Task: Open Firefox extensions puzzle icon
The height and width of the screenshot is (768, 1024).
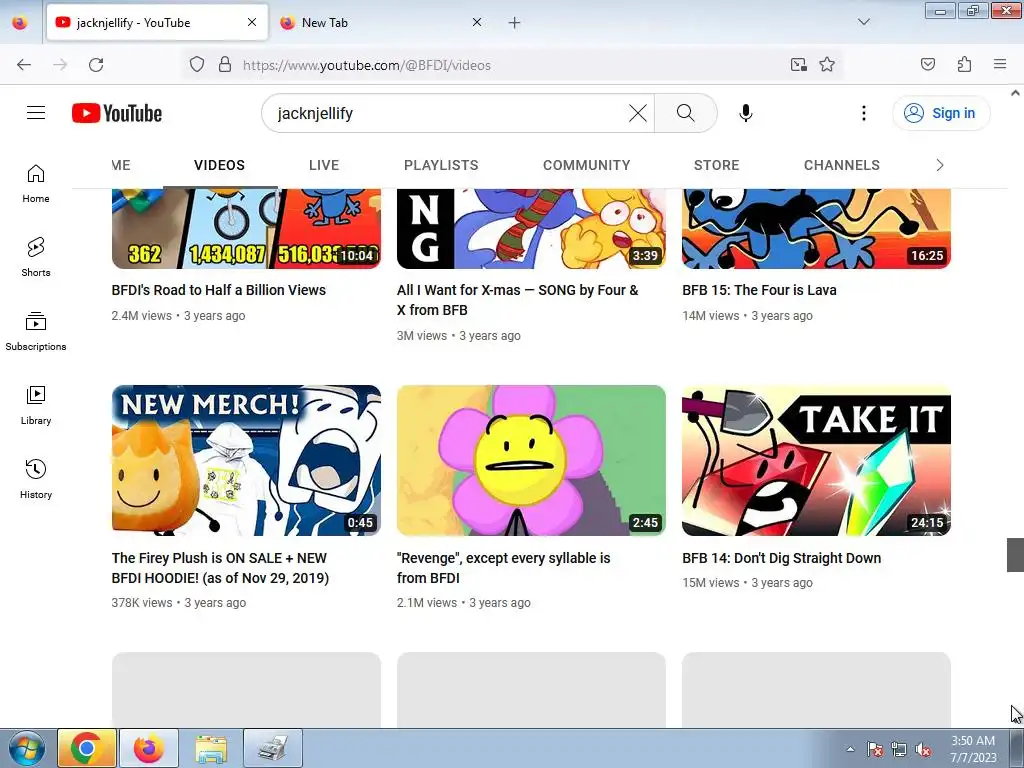Action: point(964,65)
